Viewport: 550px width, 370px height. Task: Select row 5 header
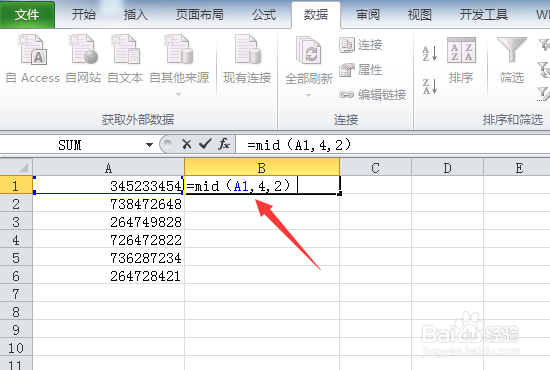16,257
